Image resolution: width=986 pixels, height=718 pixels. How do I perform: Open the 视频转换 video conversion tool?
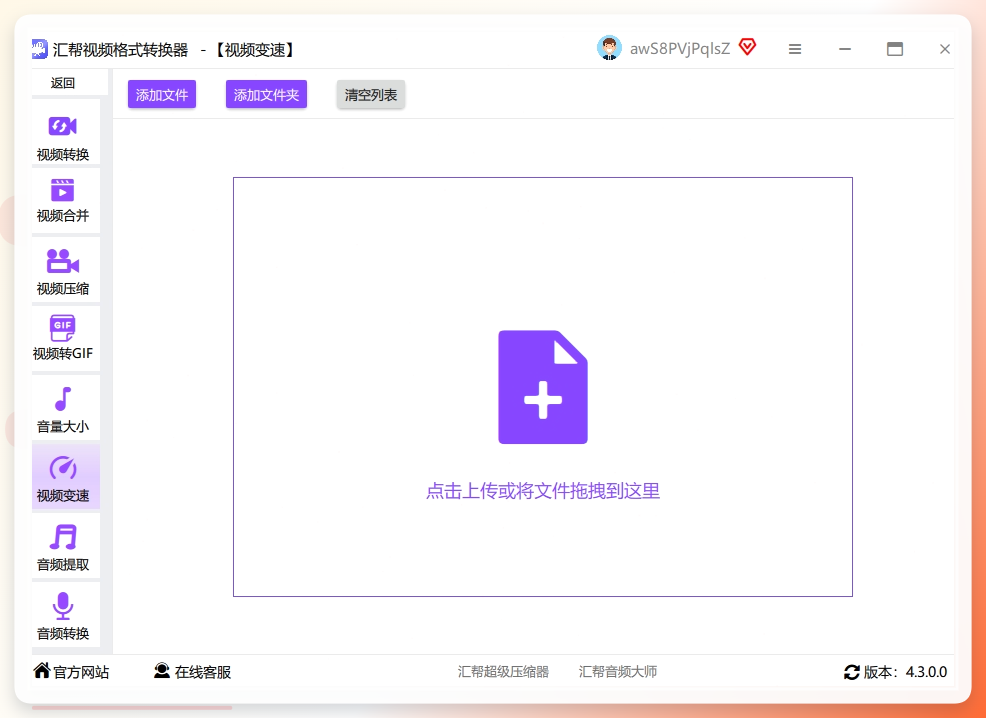(65, 132)
